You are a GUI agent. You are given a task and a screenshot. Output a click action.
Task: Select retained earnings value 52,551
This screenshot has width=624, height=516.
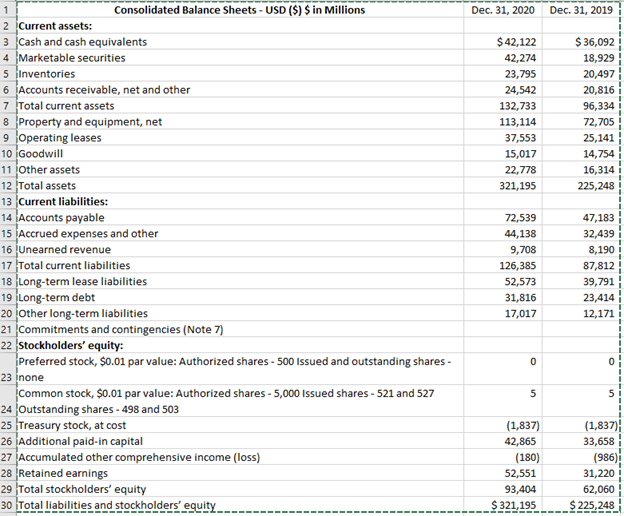click(x=503, y=473)
